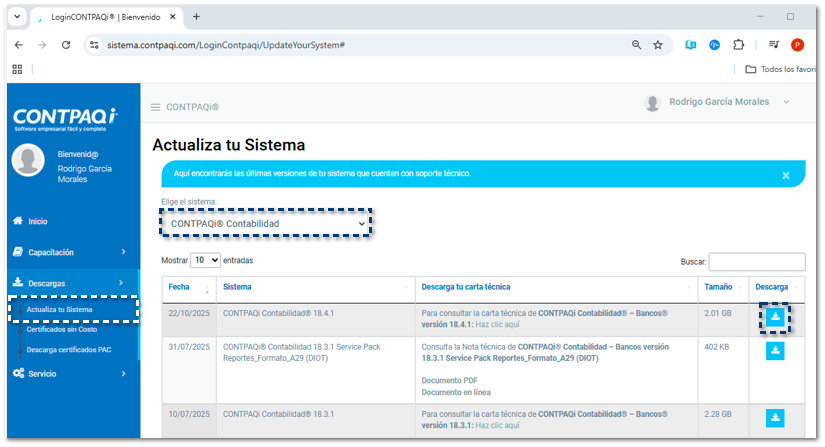The width and height of the screenshot is (825, 447).
Task: Close the blue information banner
Action: pyautogui.click(x=786, y=176)
